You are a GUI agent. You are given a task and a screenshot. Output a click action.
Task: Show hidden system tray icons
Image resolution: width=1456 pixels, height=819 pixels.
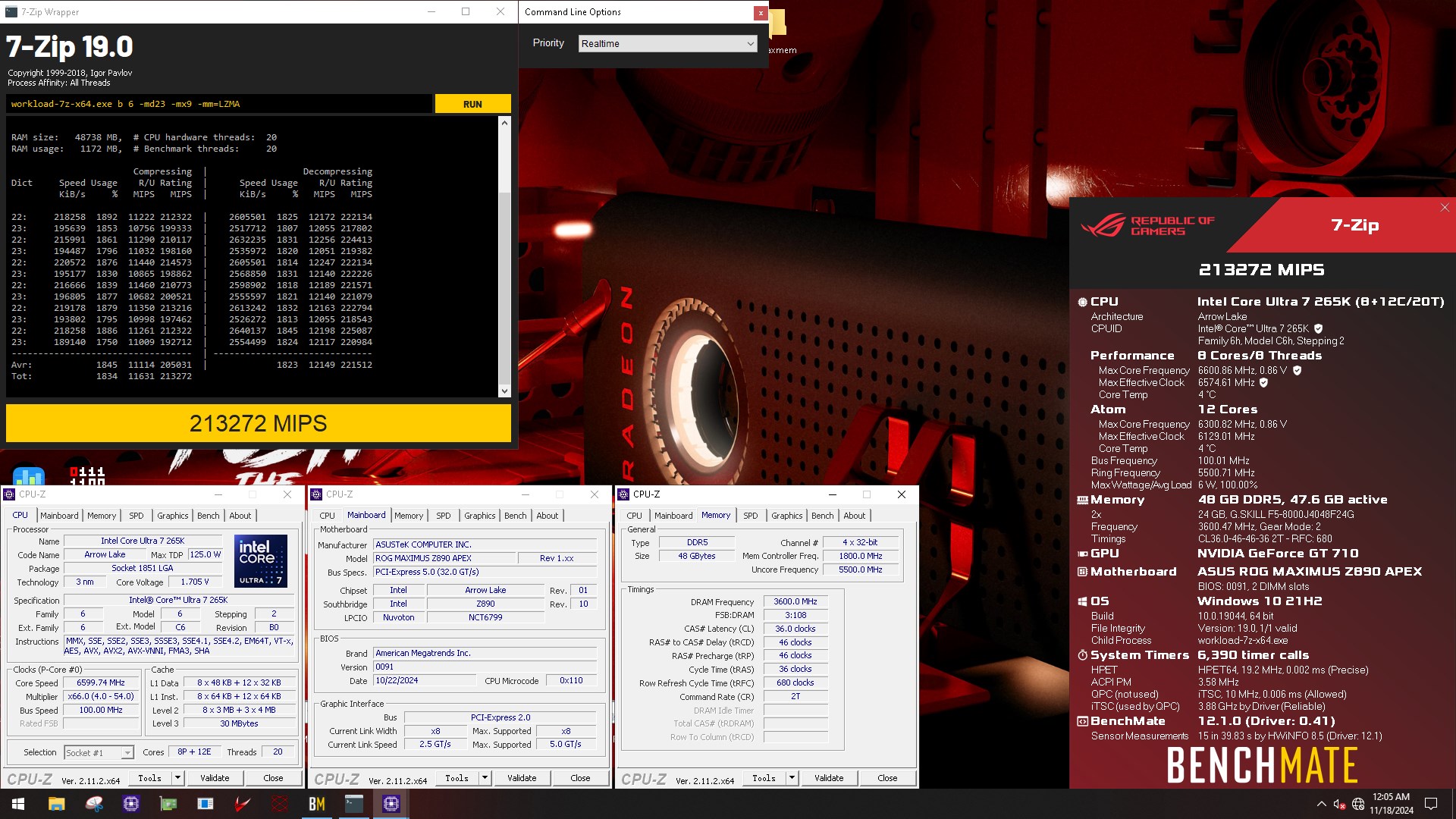(1321, 804)
